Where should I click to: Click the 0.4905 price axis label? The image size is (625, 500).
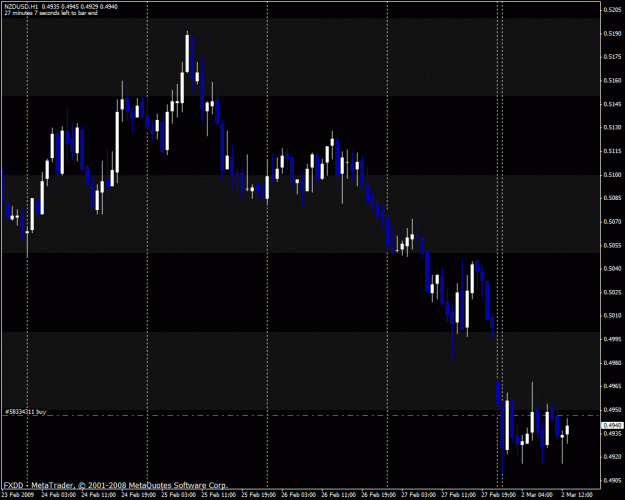pyautogui.click(x=613, y=480)
